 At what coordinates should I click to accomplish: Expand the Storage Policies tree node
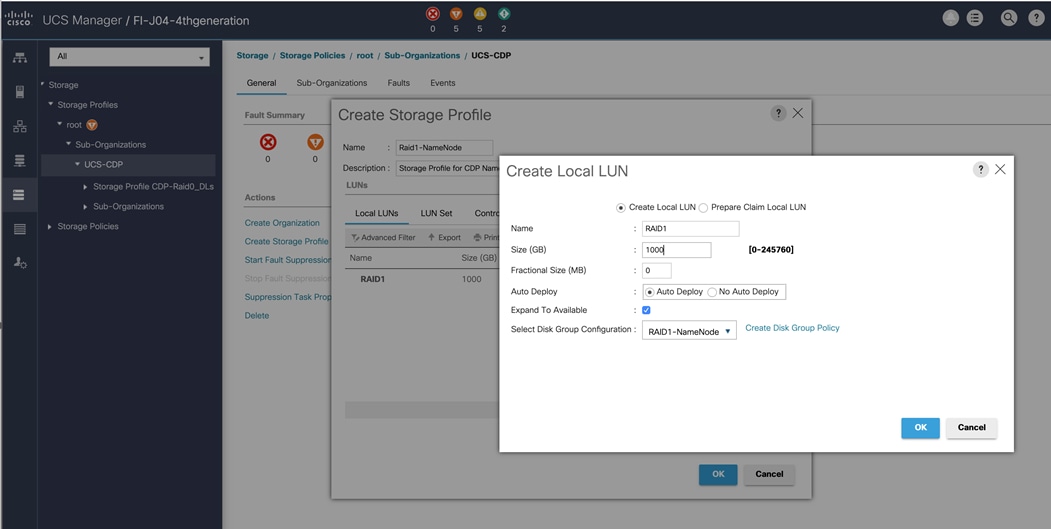coord(50,227)
